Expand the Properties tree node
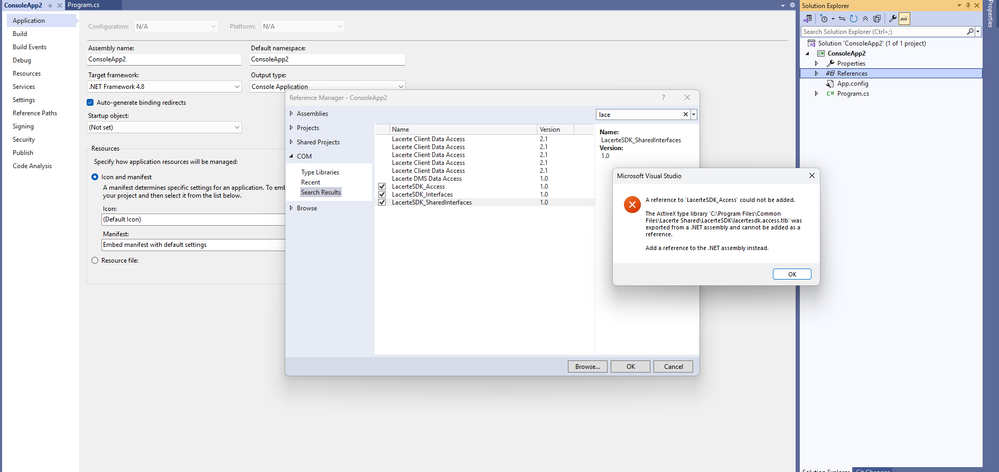 click(x=817, y=64)
